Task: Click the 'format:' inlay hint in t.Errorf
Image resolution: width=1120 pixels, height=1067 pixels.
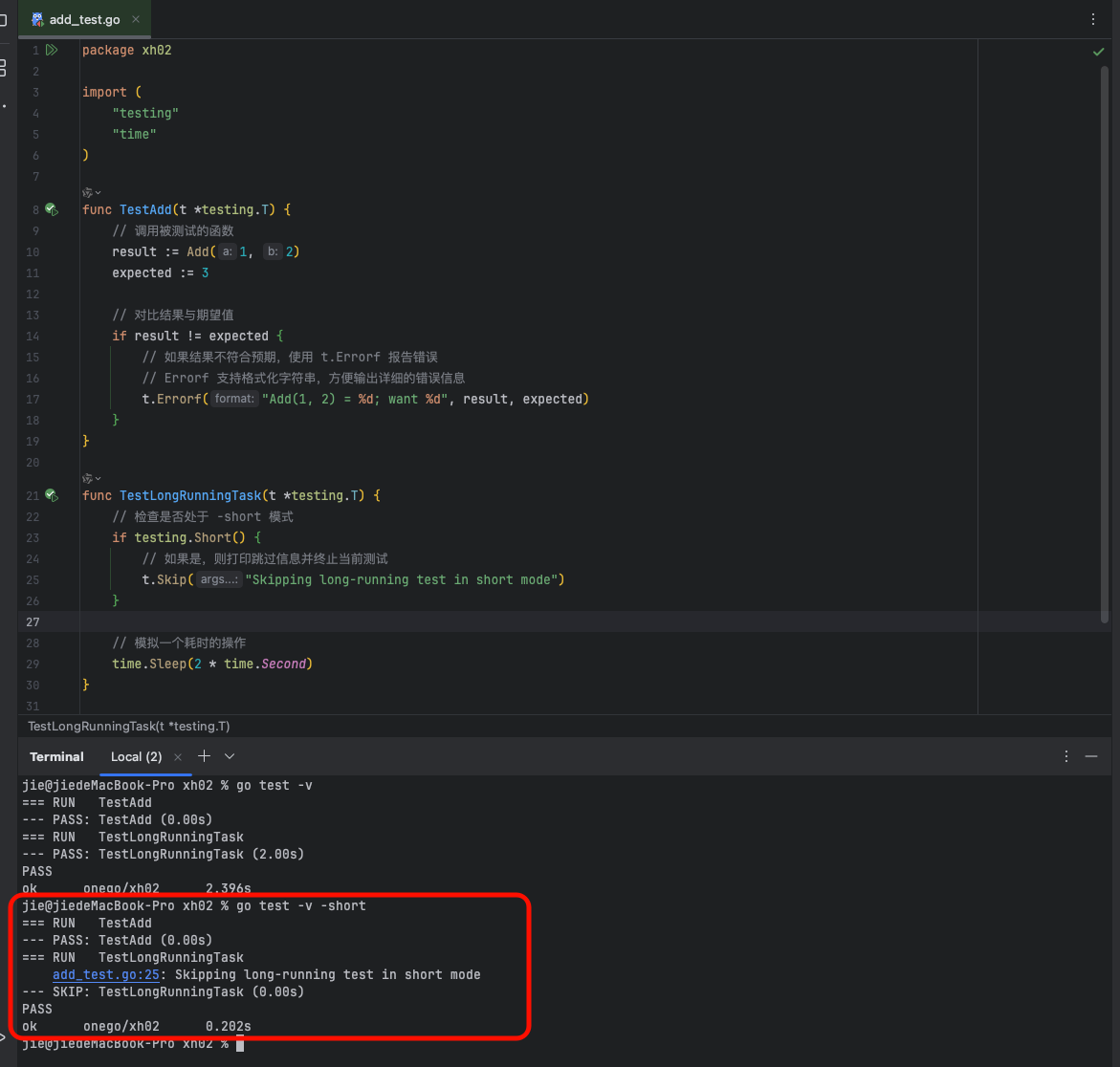Action: pos(234,399)
